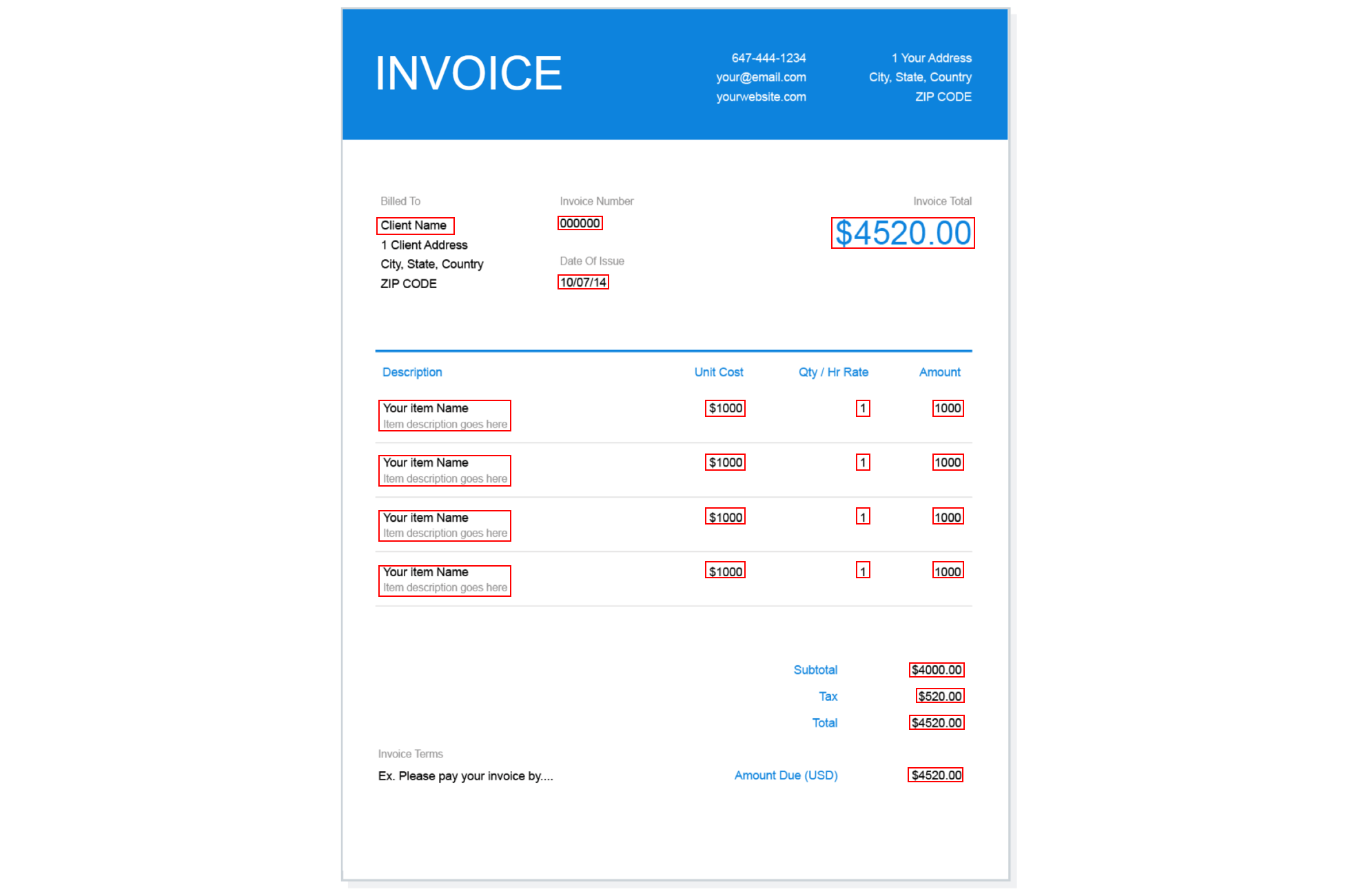
Task: Edit the second item description field
Action: coord(444,478)
